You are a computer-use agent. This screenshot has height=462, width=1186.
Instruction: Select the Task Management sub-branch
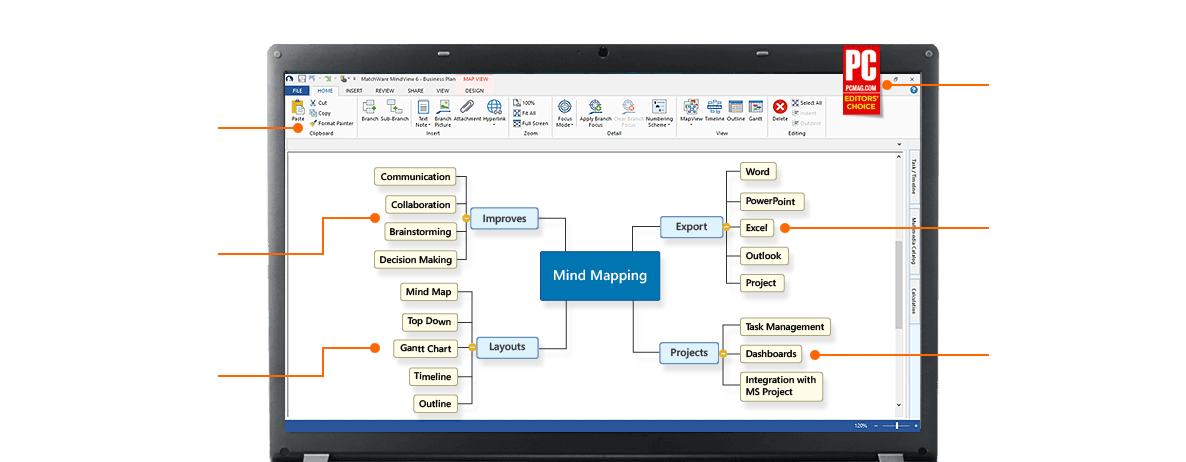point(784,327)
